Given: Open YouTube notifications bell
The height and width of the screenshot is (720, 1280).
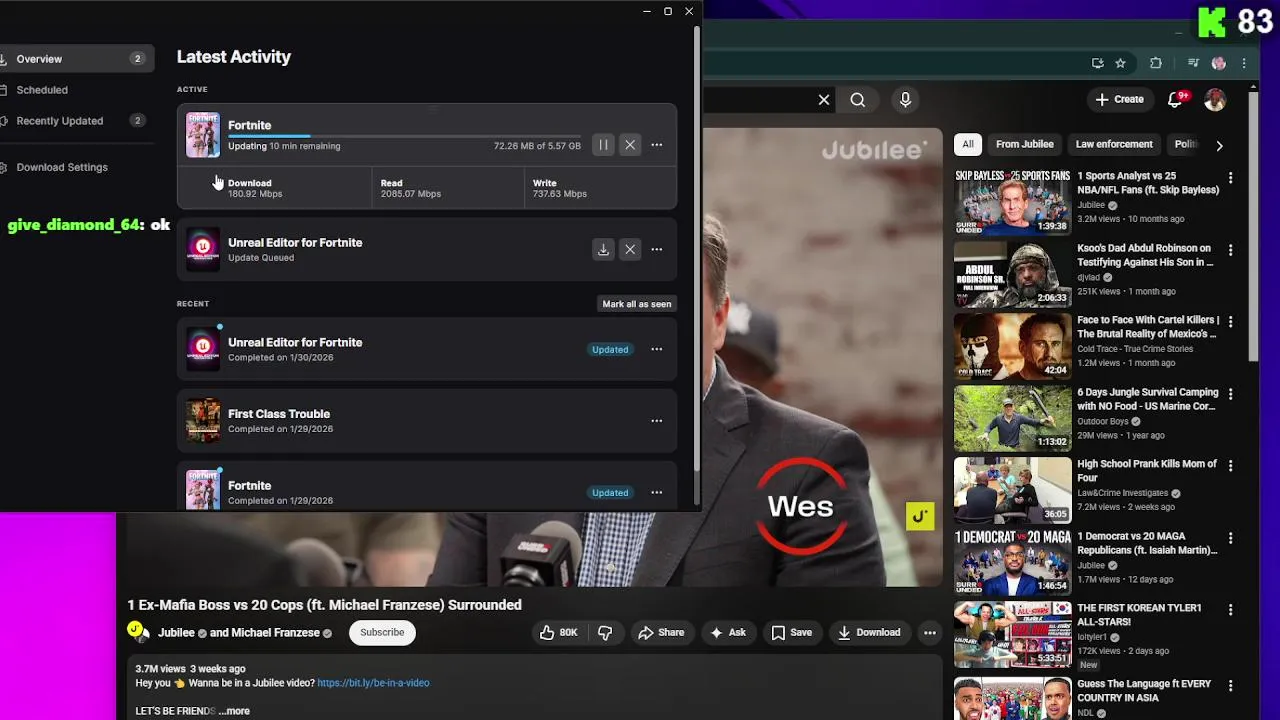Looking at the screenshot, I should [1177, 99].
